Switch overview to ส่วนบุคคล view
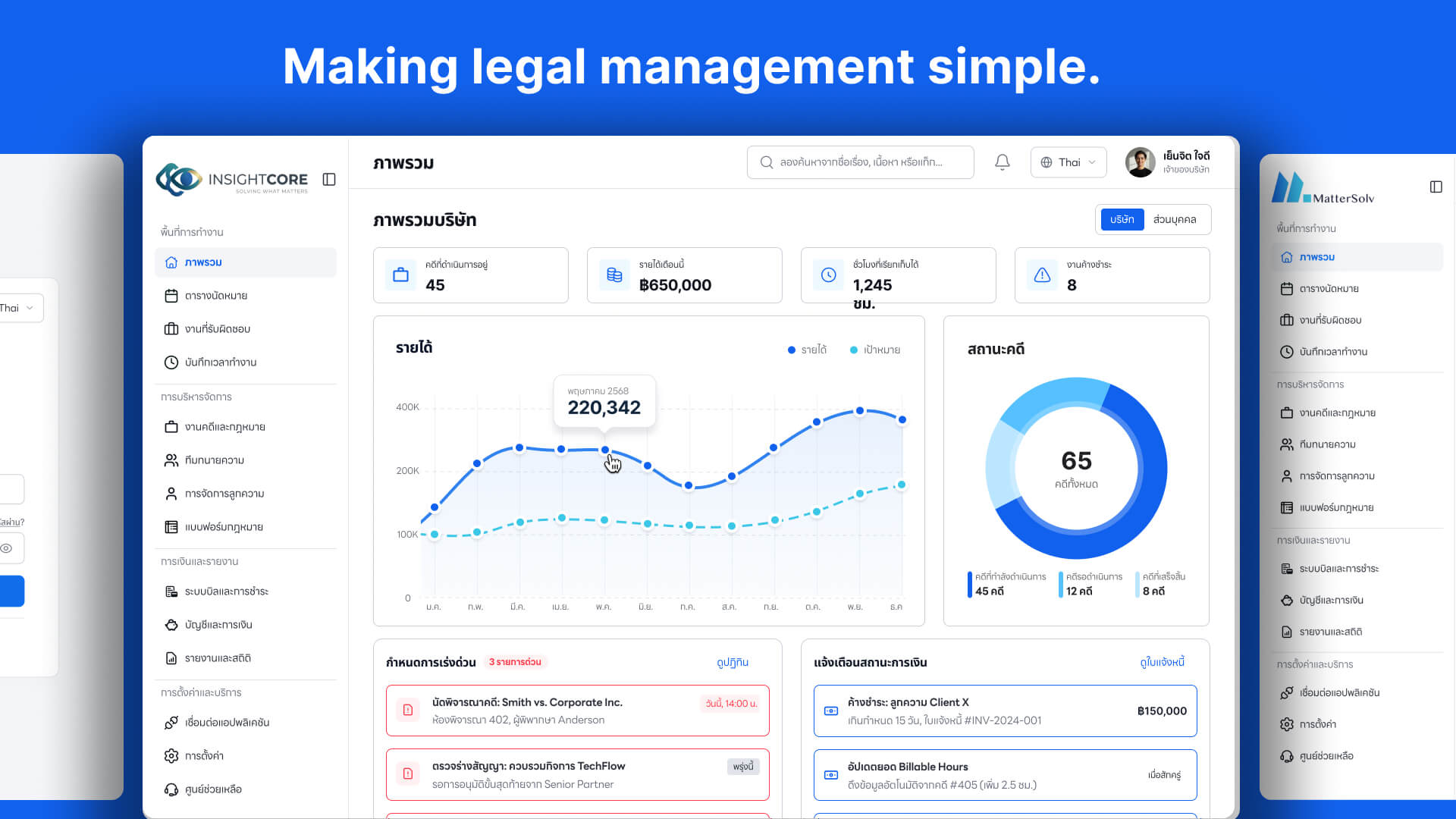 coord(1174,220)
